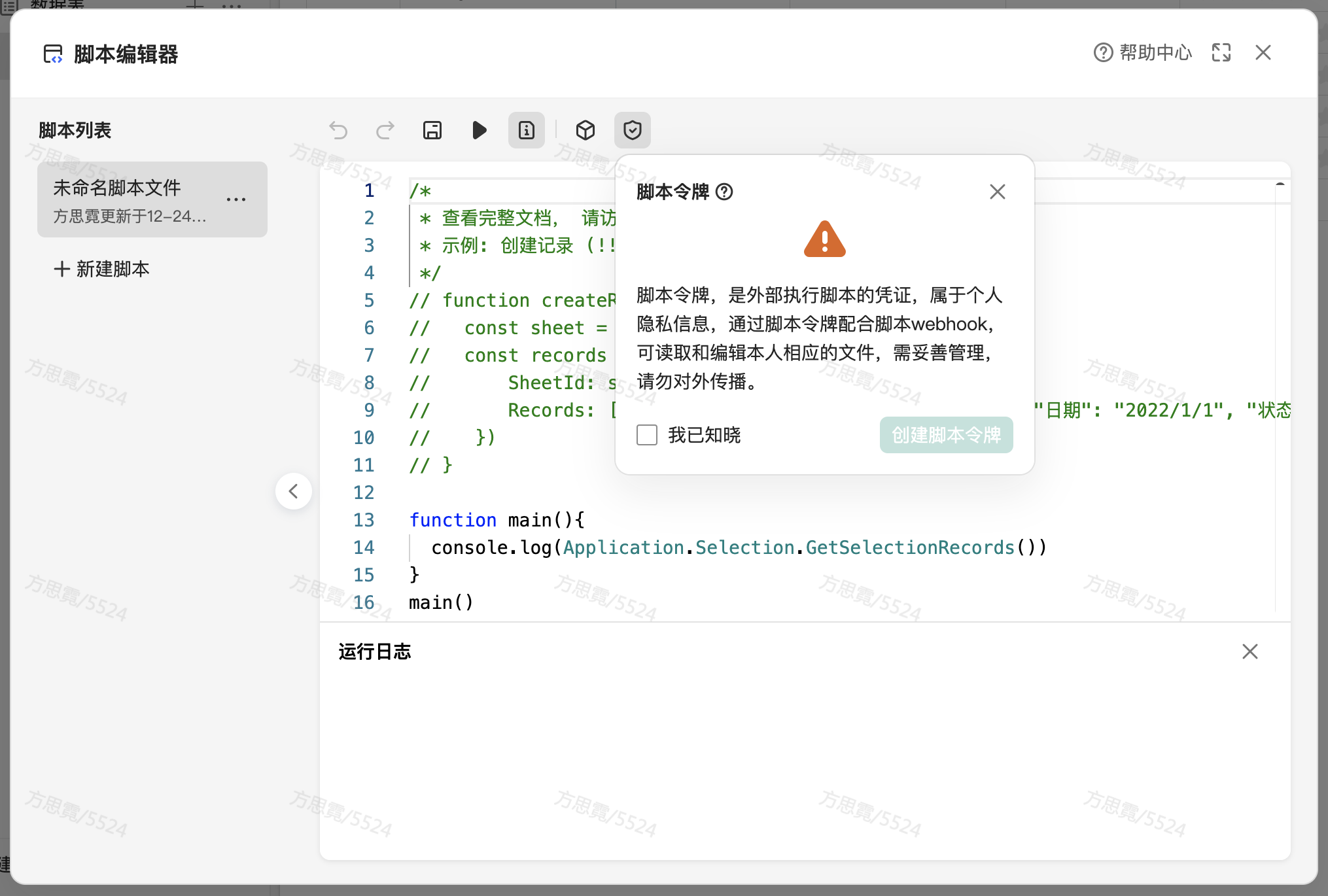Collapse the script list sidebar chevron
Screen dimensions: 1328x896
tap(294, 491)
